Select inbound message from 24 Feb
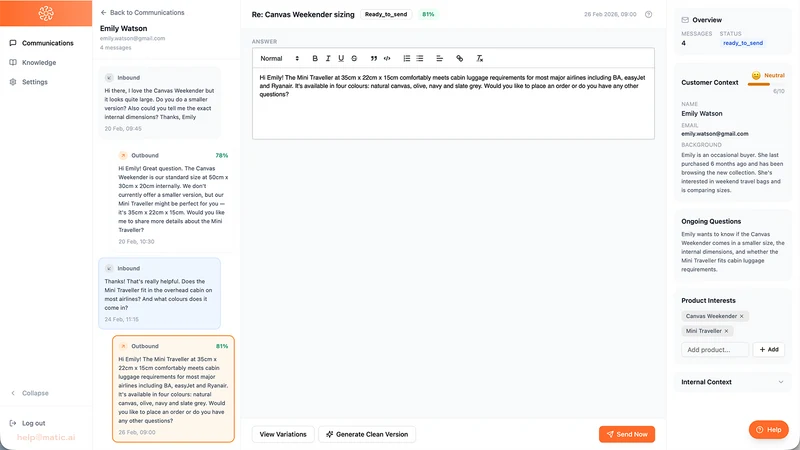 tap(160, 293)
